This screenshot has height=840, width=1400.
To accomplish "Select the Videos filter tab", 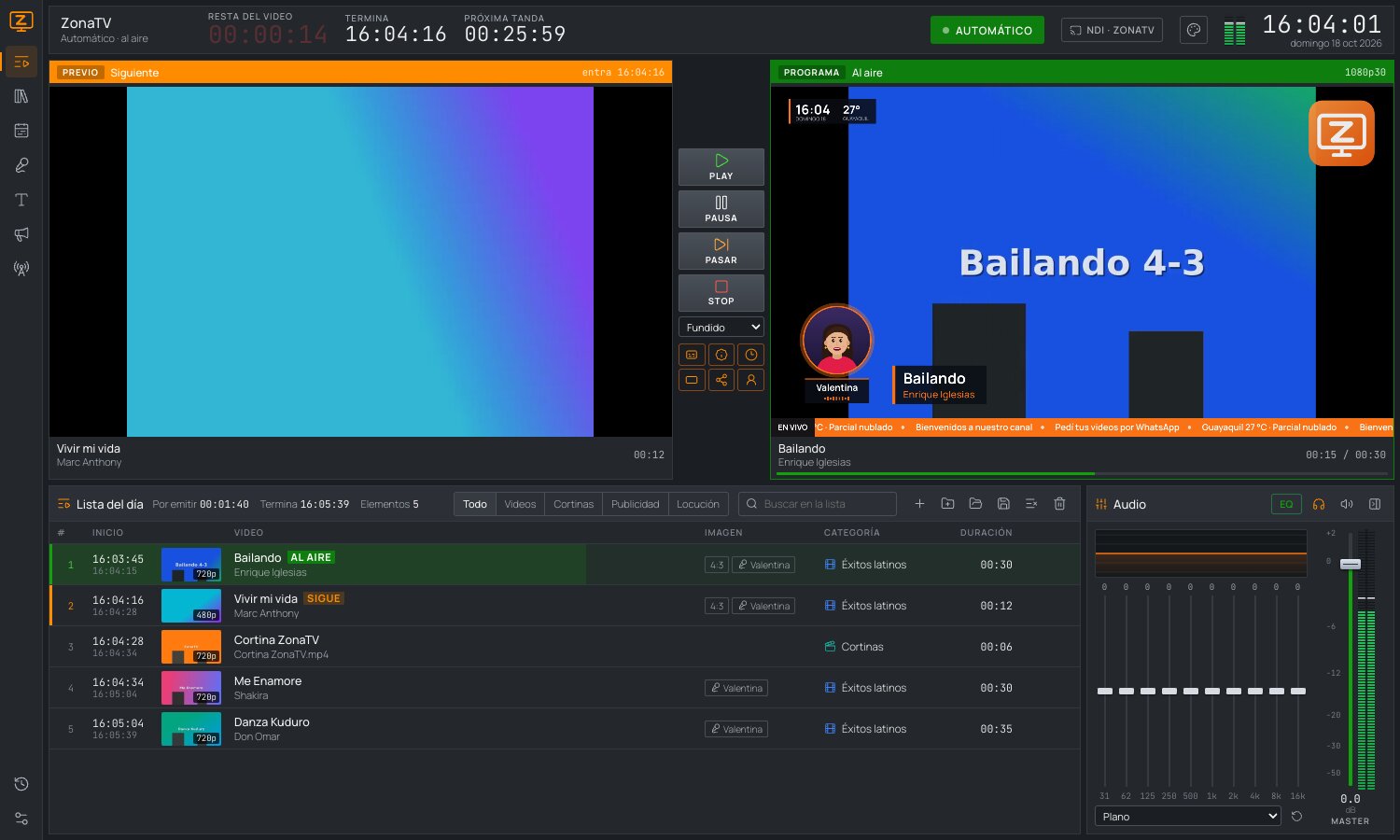I will (x=520, y=504).
